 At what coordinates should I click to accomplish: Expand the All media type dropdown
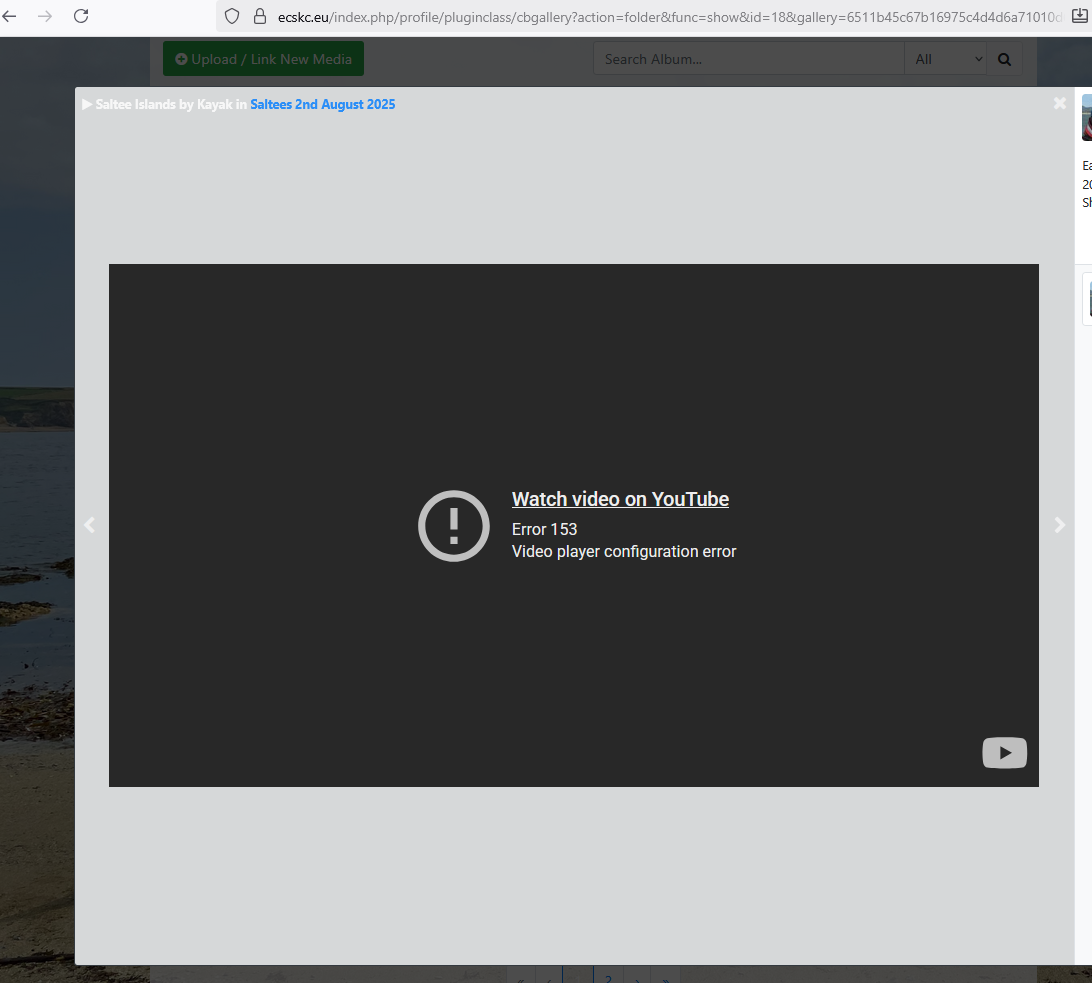pos(945,59)
